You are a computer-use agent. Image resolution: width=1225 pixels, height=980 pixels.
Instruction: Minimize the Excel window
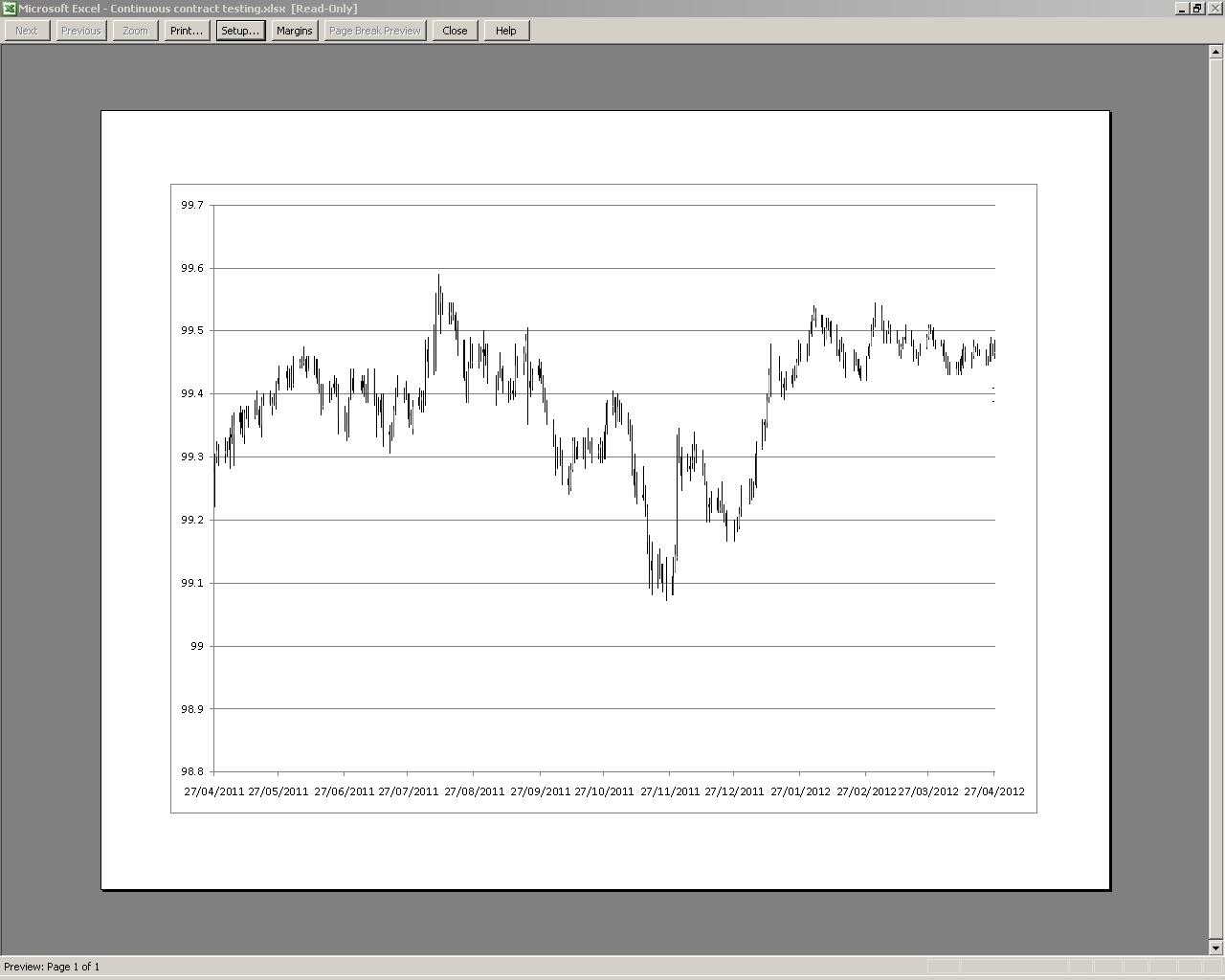click(x=1182, y=9)
